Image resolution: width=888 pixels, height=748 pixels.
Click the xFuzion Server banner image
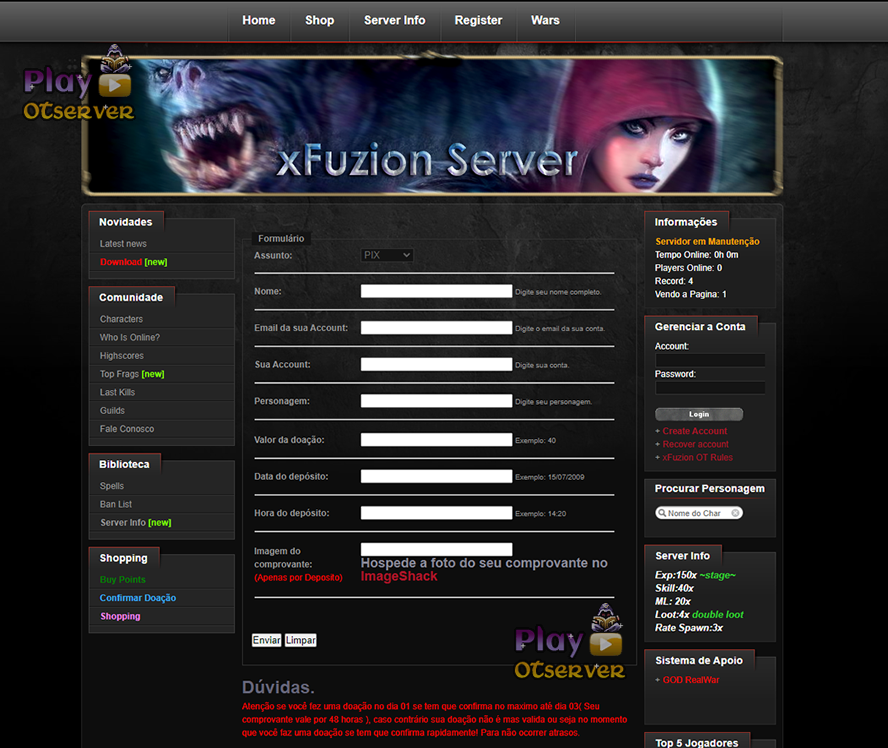click(433, 126)
